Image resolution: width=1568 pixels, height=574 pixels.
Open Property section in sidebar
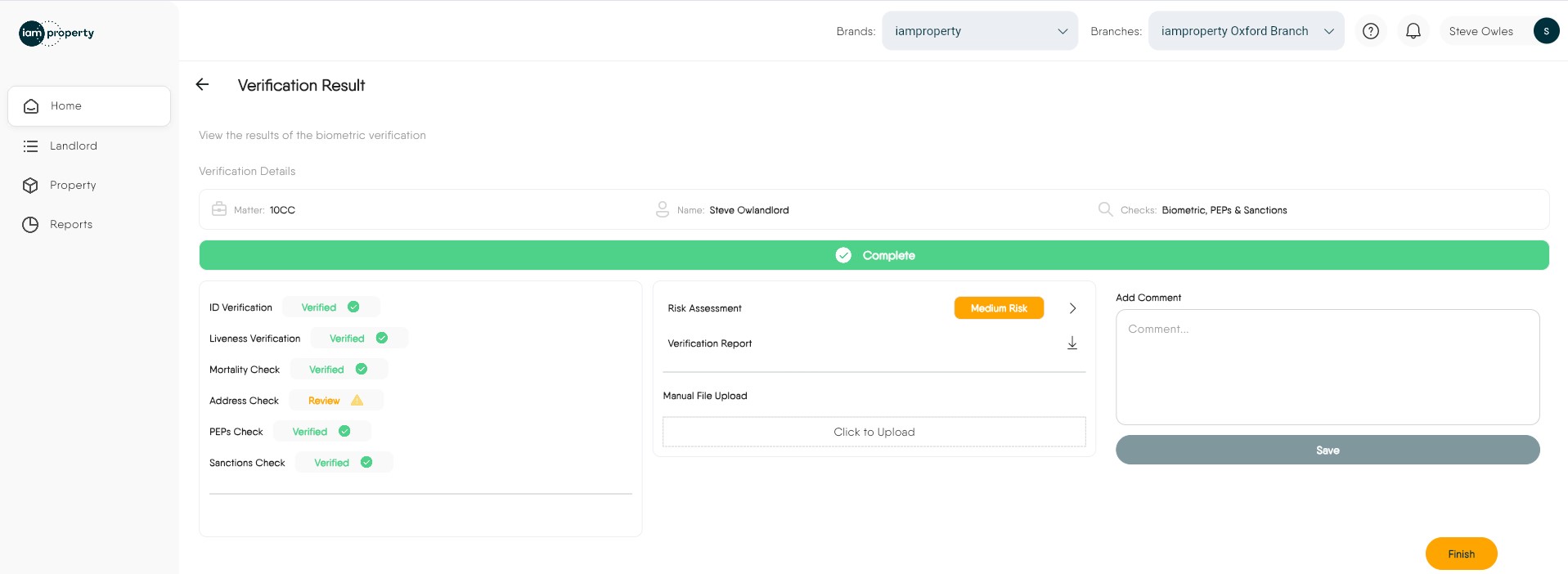73,185
